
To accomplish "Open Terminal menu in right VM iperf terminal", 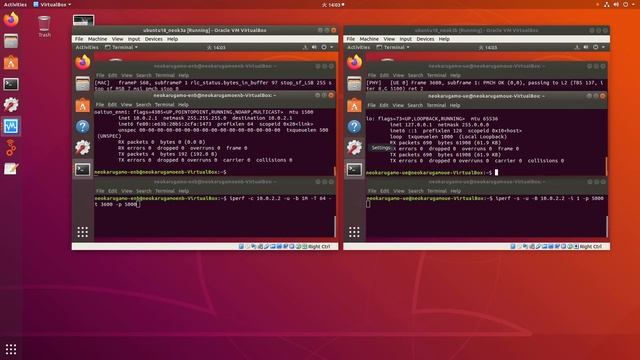I will pos(437,191).
